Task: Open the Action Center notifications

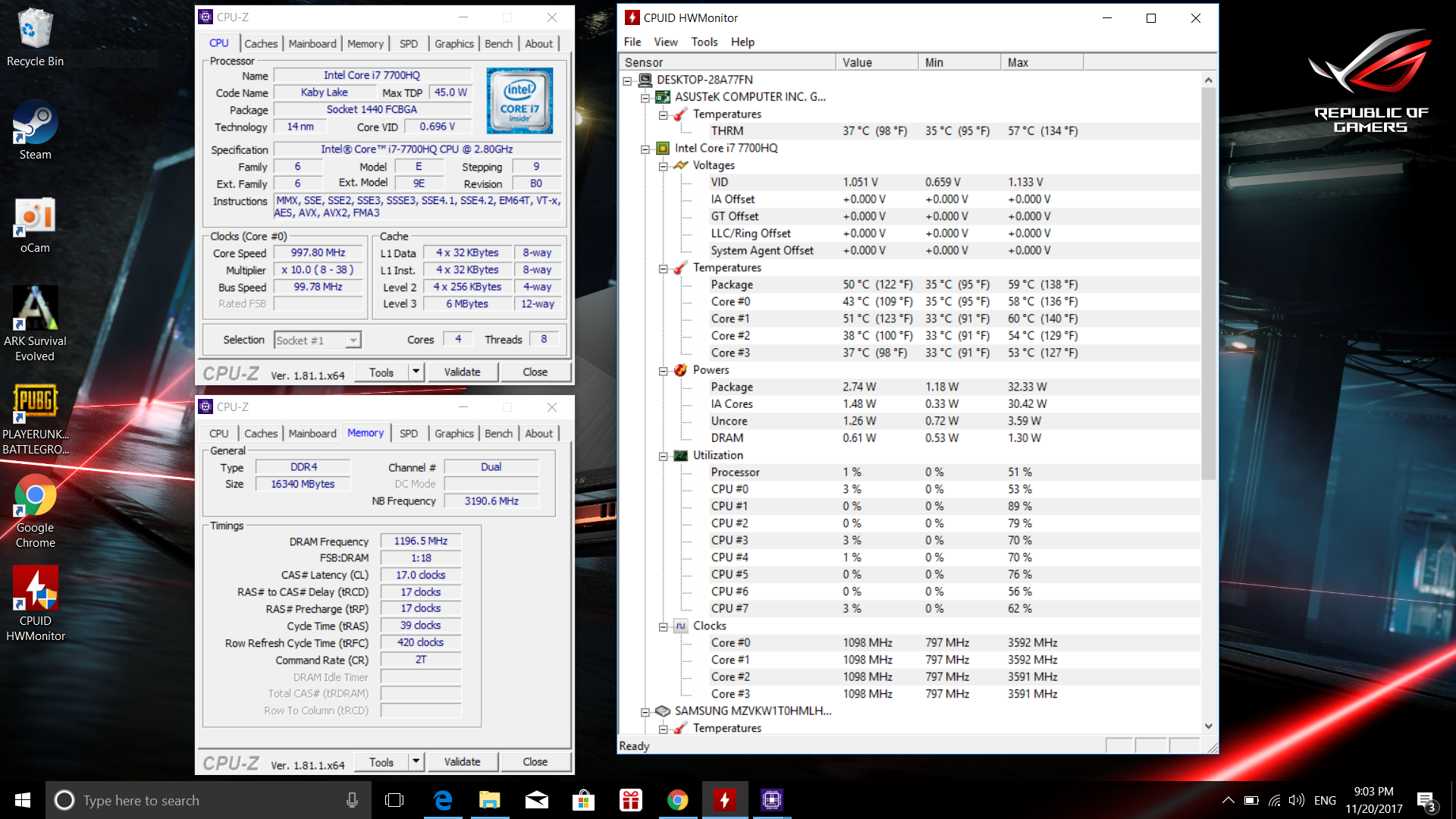Action: point(1426,801)
